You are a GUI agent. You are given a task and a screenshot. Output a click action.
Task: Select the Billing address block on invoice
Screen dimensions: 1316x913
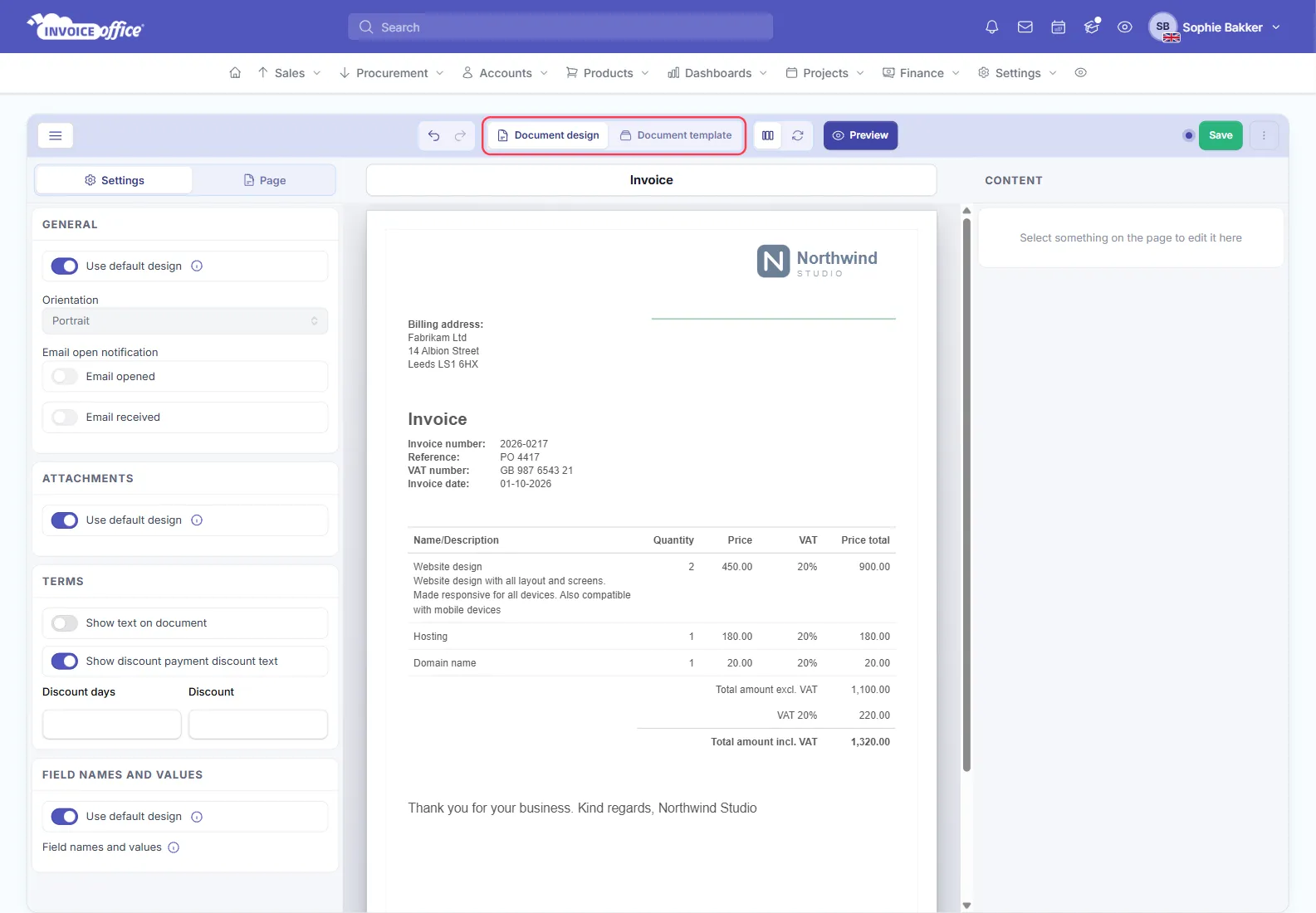click(446, 344)
